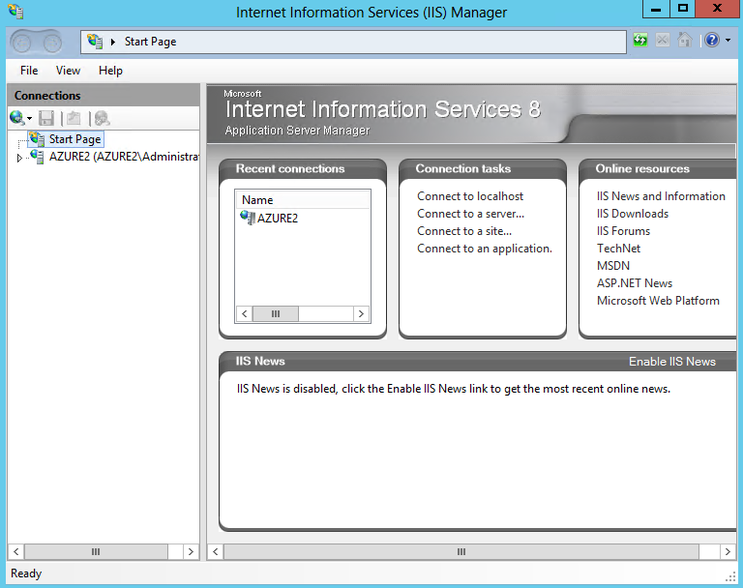Click the Refresh page green icon
Screen dimensions: 743x588
point(640,40)
